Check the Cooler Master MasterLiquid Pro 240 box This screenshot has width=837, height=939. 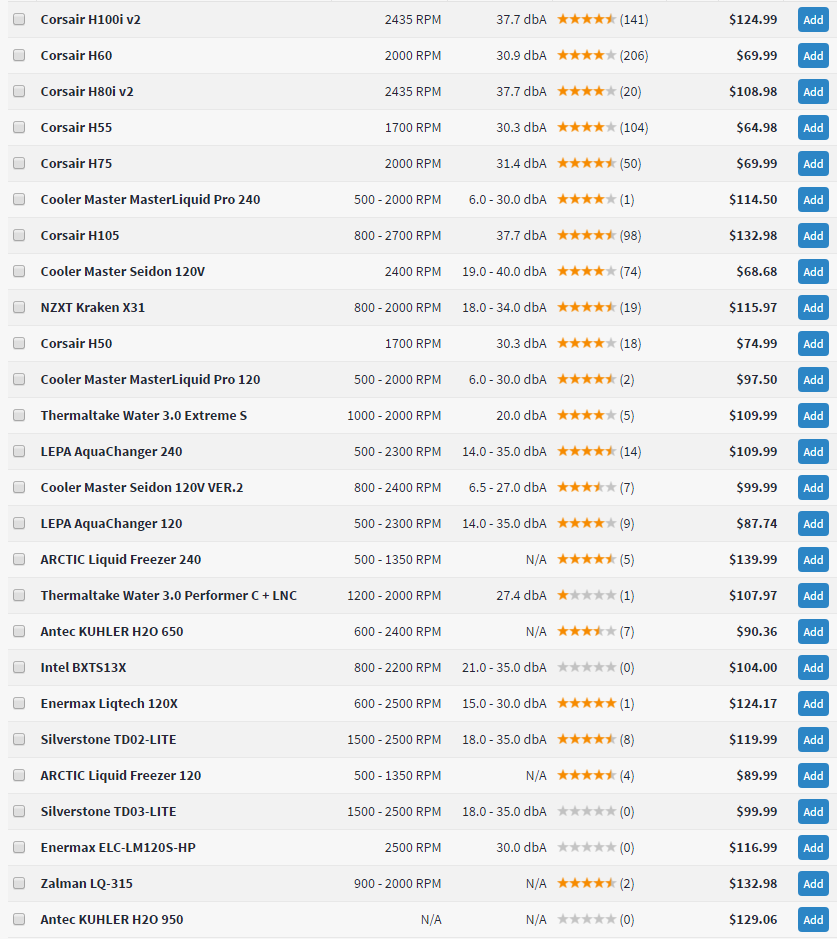click(x=19, y=199)
